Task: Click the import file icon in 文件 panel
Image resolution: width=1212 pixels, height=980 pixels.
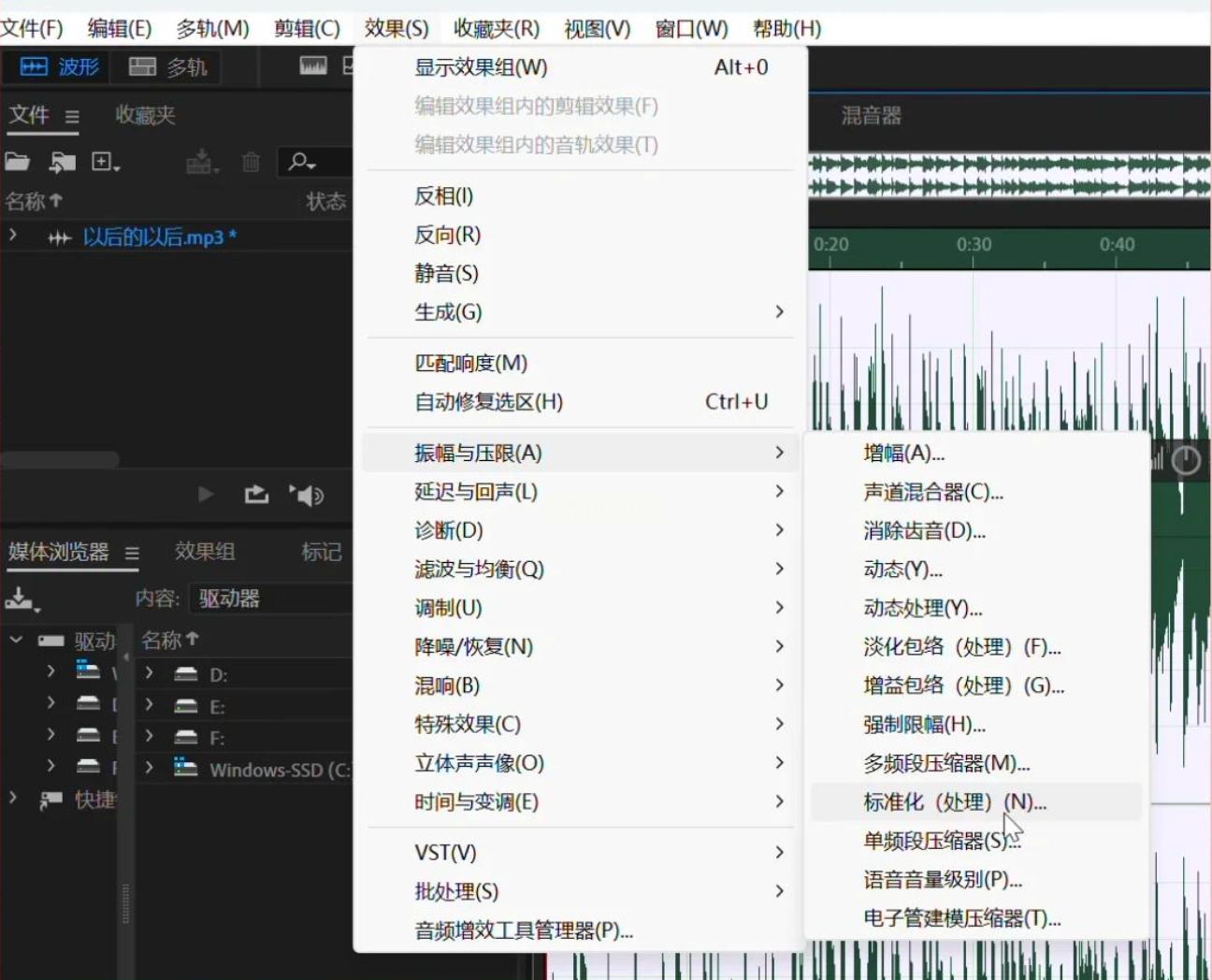Action: point(62,163)
